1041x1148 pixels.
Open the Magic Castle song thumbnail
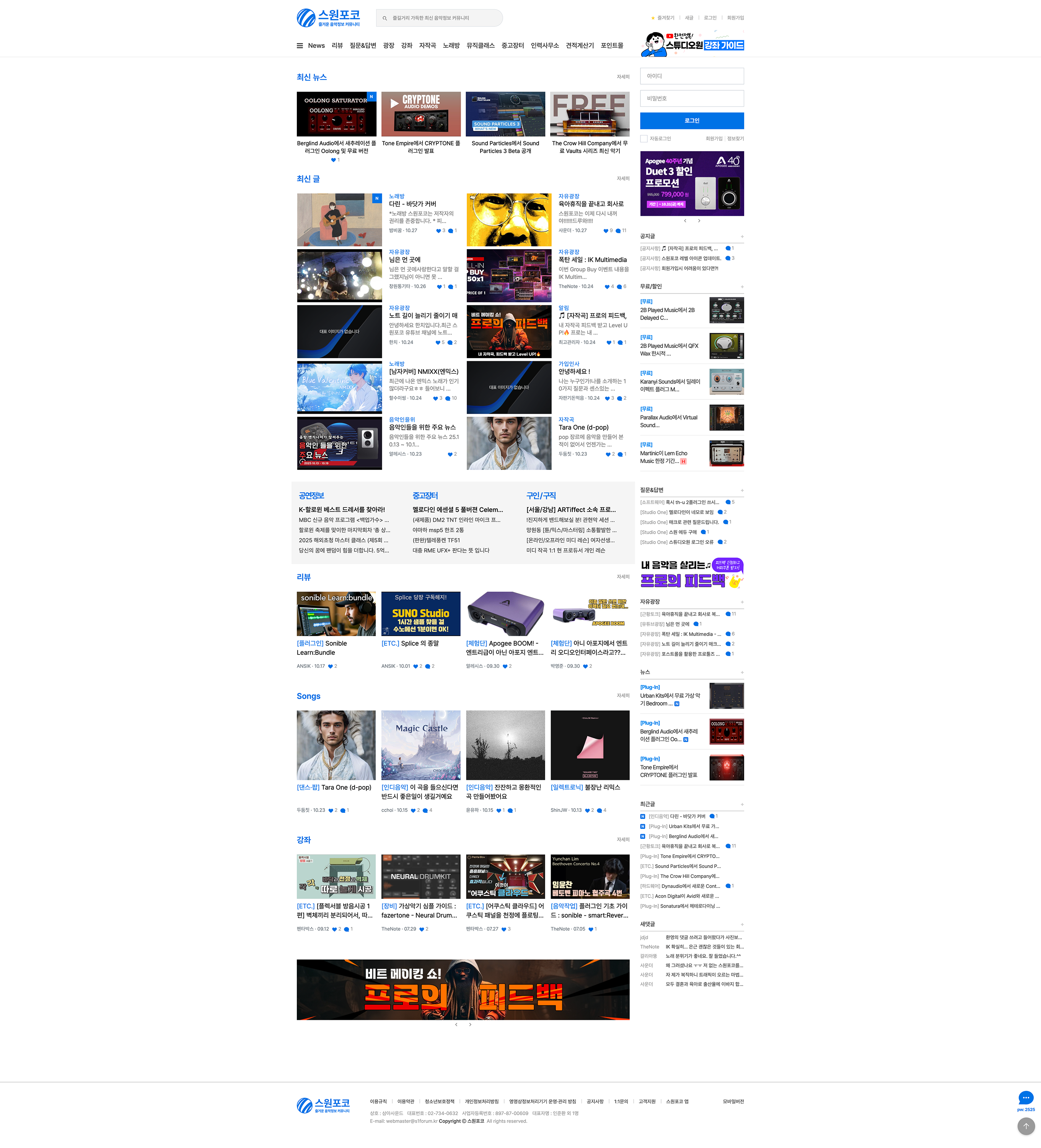click(421, 745)
